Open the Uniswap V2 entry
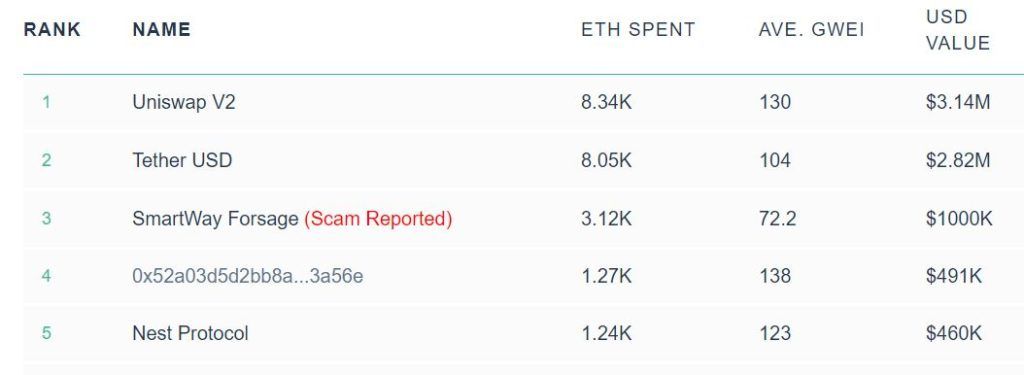This screenshot has width=1024, height=375. coord(184,103)
